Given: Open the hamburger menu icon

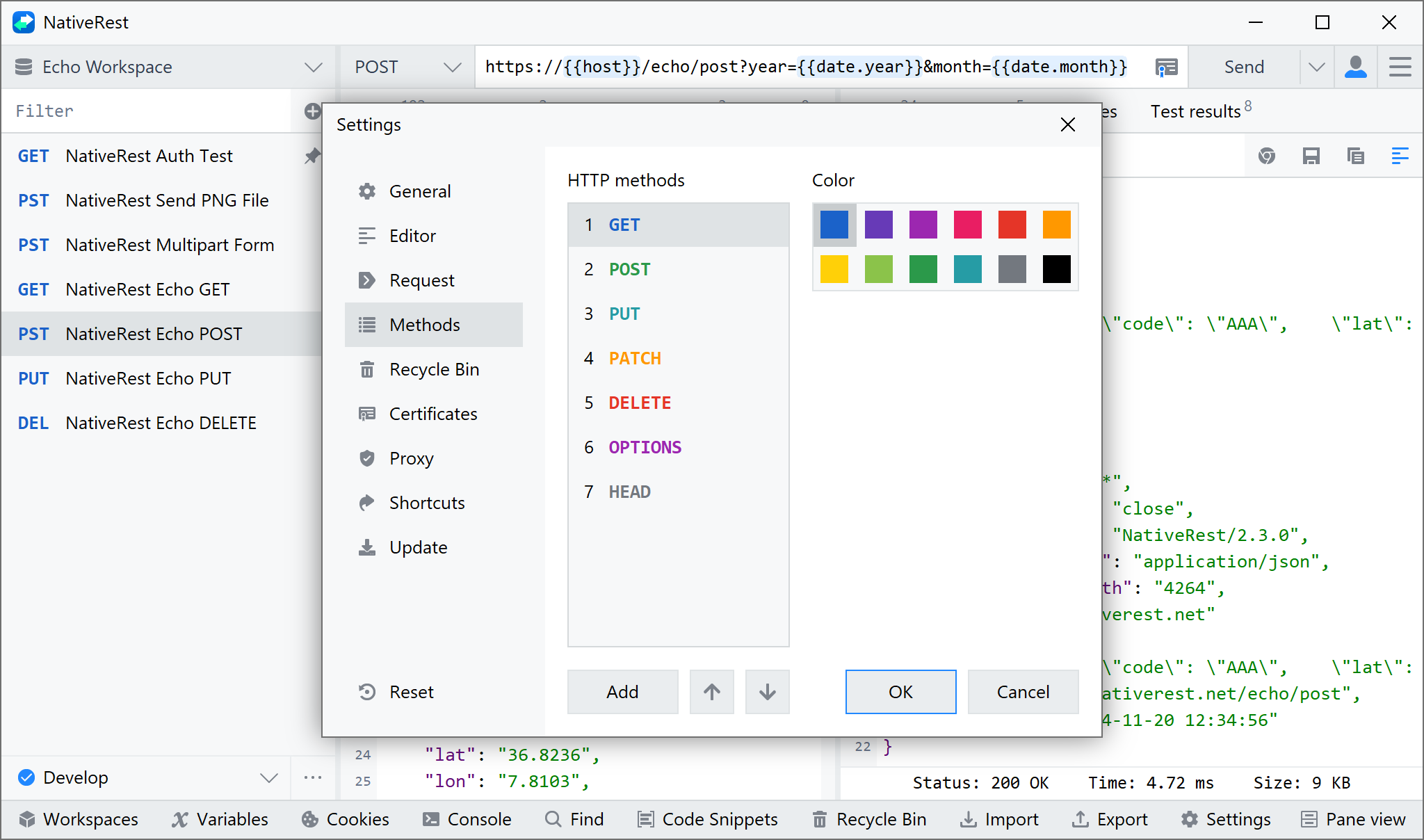Looking at the screenshot, I should click(1400, 67).
